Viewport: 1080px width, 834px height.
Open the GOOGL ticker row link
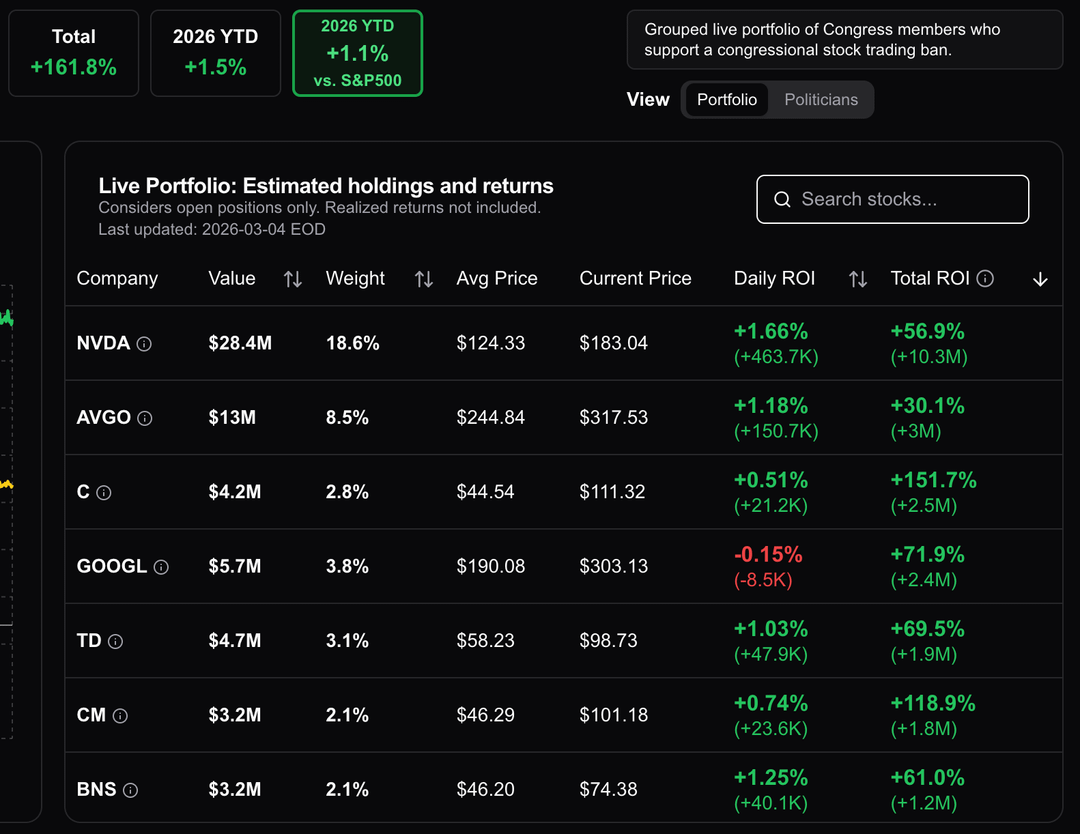(x=111, y=567)
